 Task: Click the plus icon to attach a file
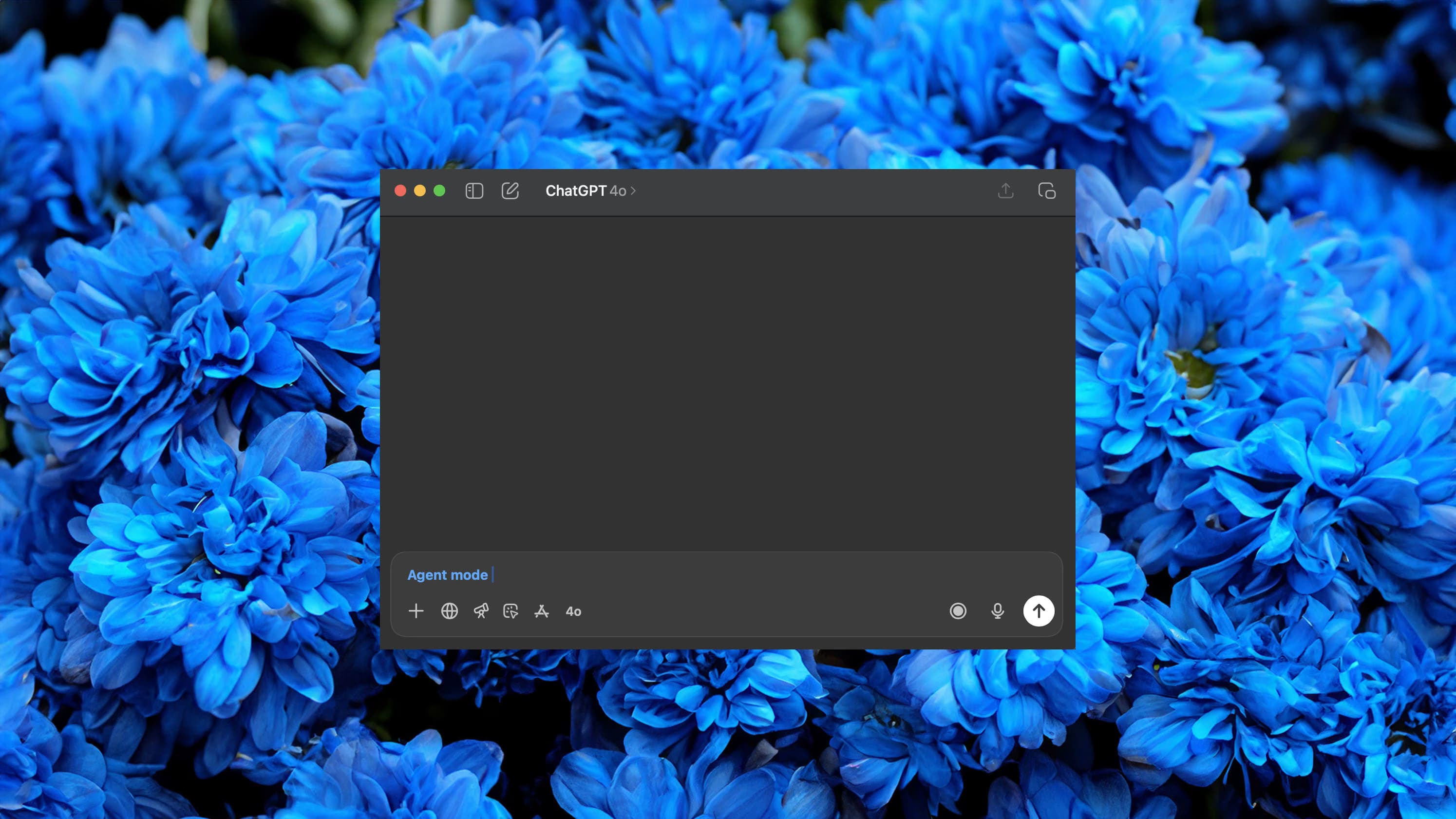click(x=416, y=611)
